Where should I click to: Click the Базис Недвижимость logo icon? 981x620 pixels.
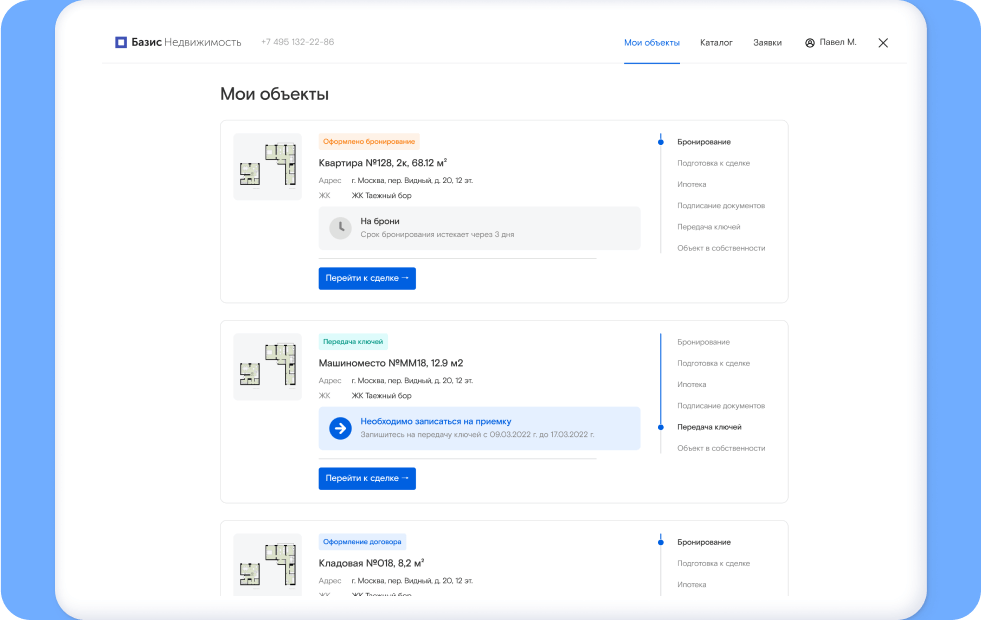tap(121, 43)
